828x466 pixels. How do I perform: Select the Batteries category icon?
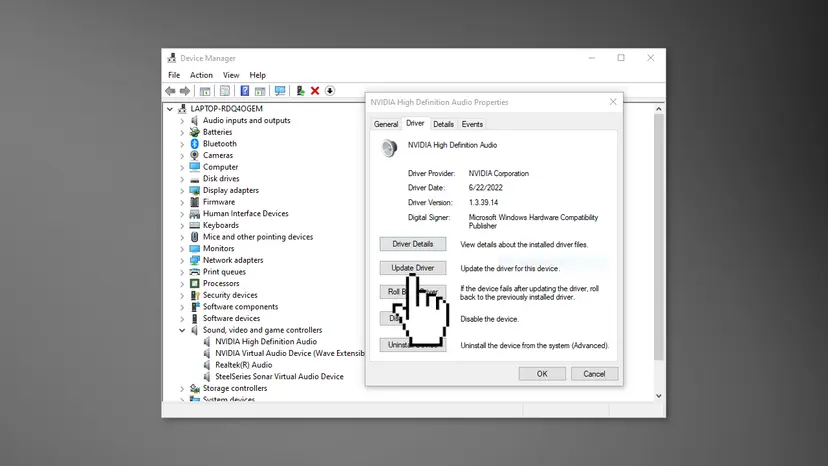194,132
